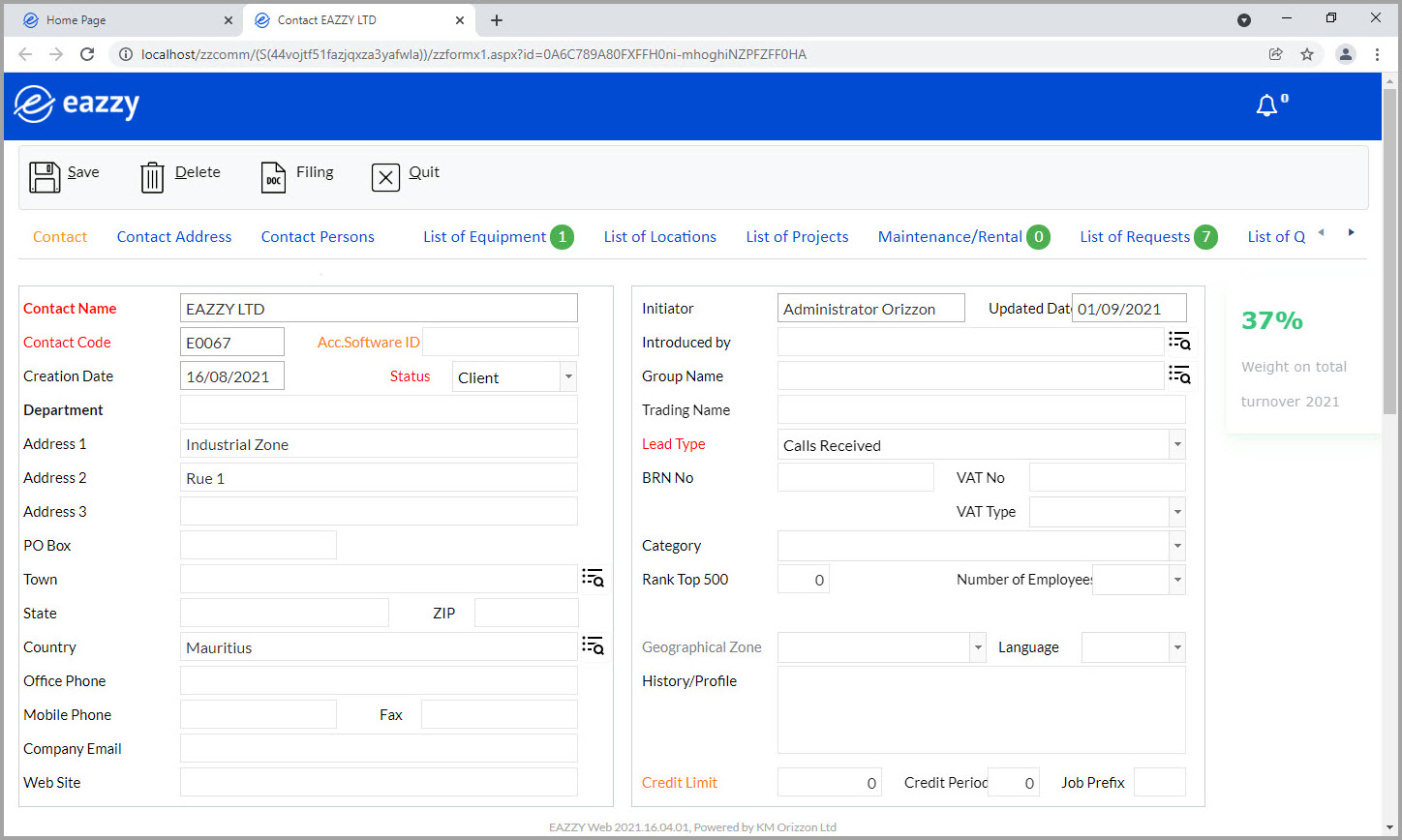Open the Town lookup search icon
The image size is (1402, 840).
tap(593, 579)
